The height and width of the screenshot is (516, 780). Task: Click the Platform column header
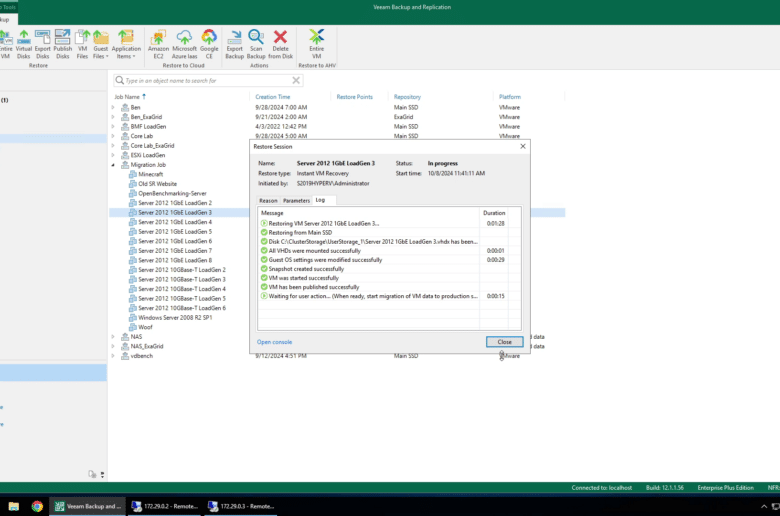509,97
